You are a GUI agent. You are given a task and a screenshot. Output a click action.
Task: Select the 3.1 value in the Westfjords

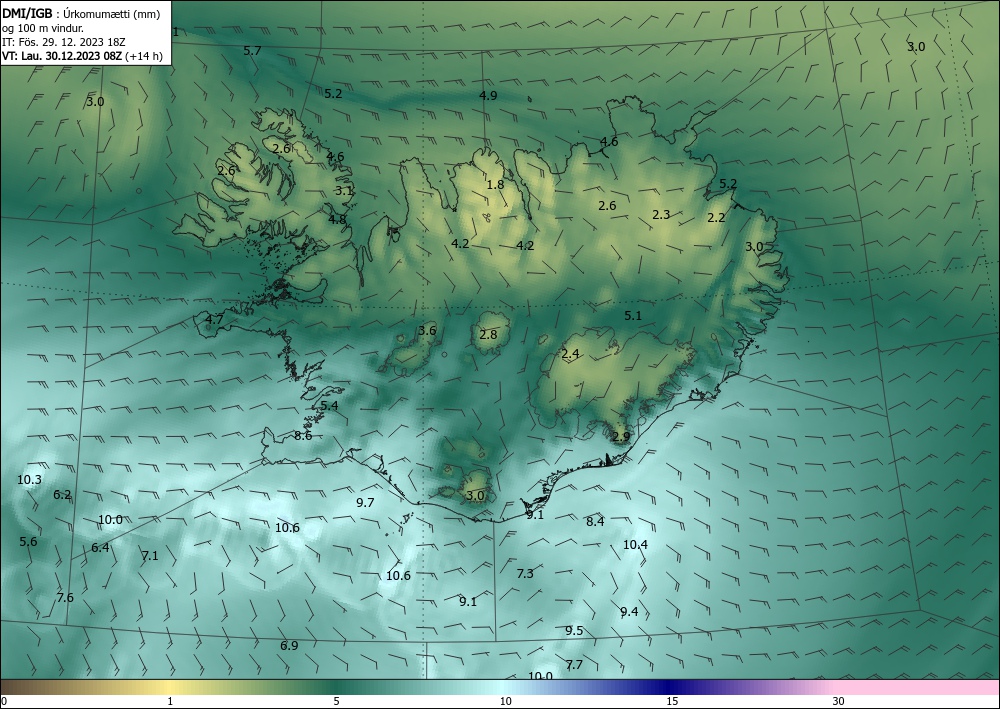pos(344,190)
